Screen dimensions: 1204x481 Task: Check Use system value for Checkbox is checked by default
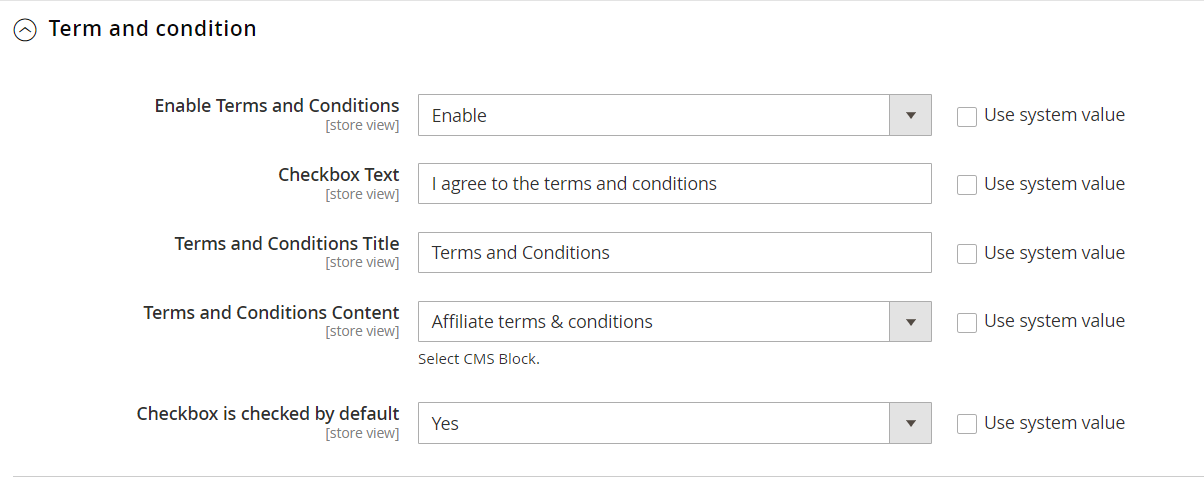click(x=967, y=424)
